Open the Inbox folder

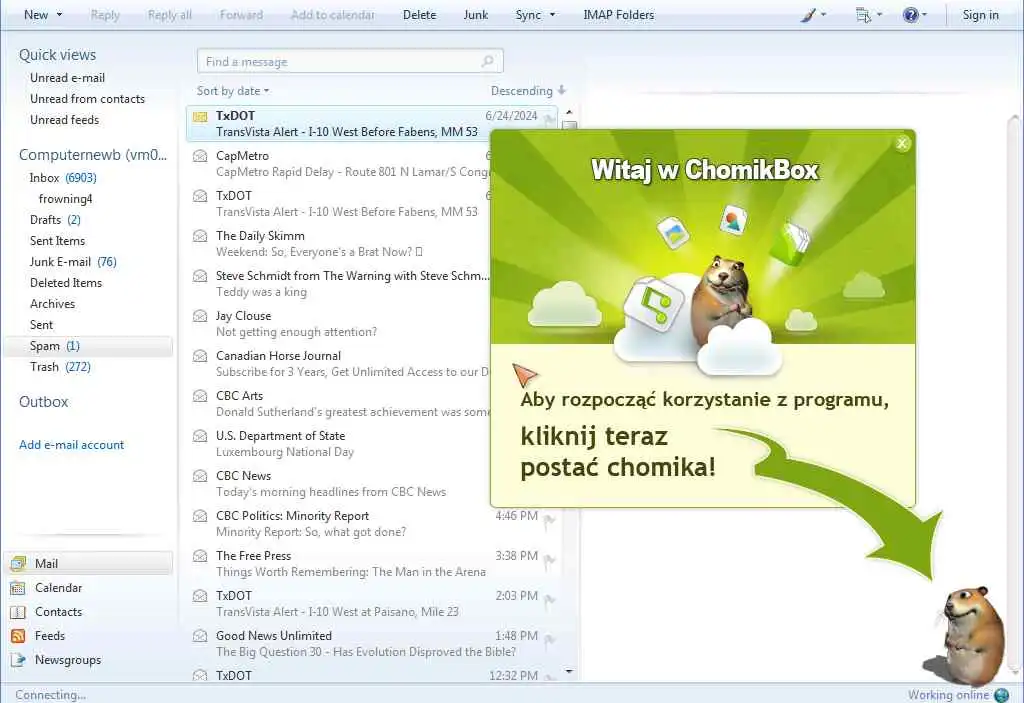tap(63, 178)
